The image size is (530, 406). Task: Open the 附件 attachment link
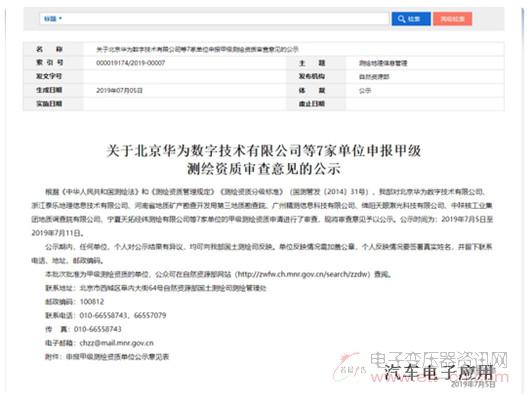117,357
